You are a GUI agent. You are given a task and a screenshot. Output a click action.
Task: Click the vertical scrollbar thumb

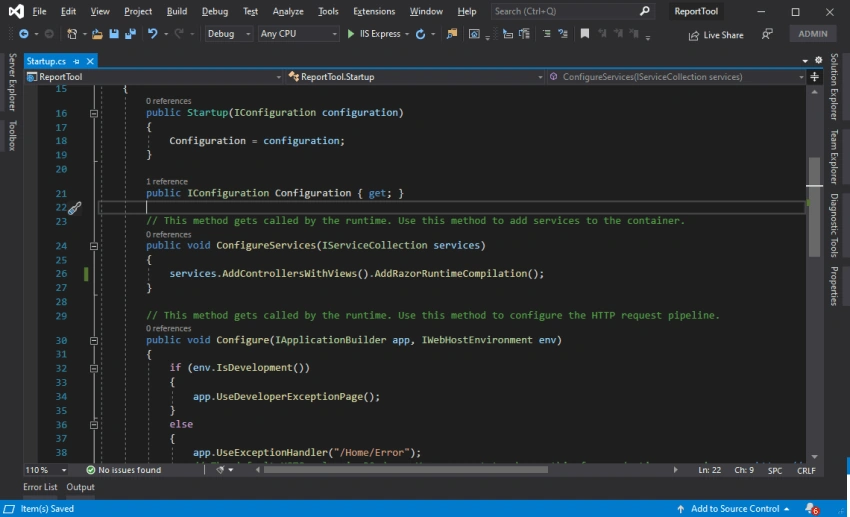click(814, 206)
